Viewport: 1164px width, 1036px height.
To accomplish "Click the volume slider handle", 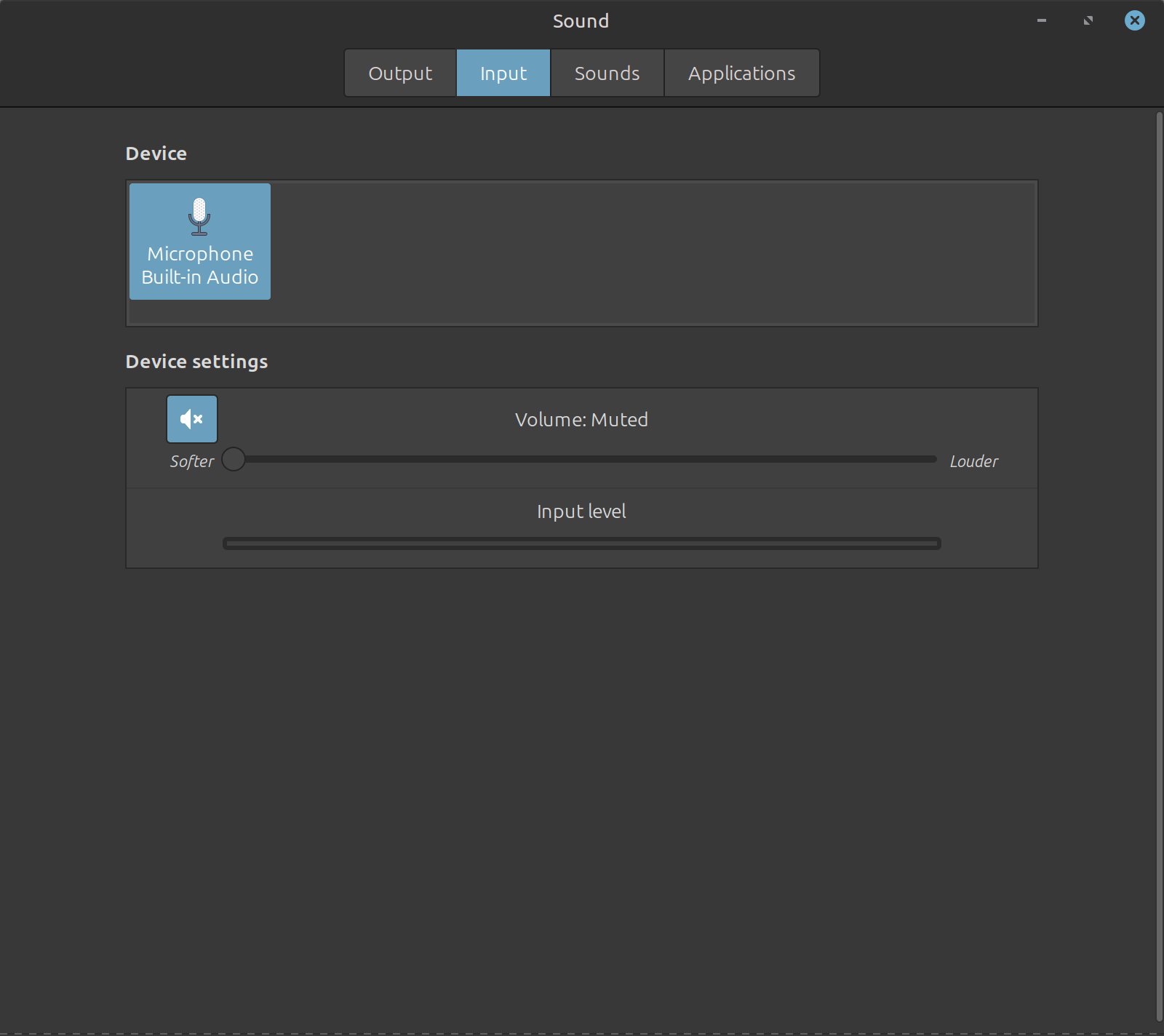I will (234, 460).
